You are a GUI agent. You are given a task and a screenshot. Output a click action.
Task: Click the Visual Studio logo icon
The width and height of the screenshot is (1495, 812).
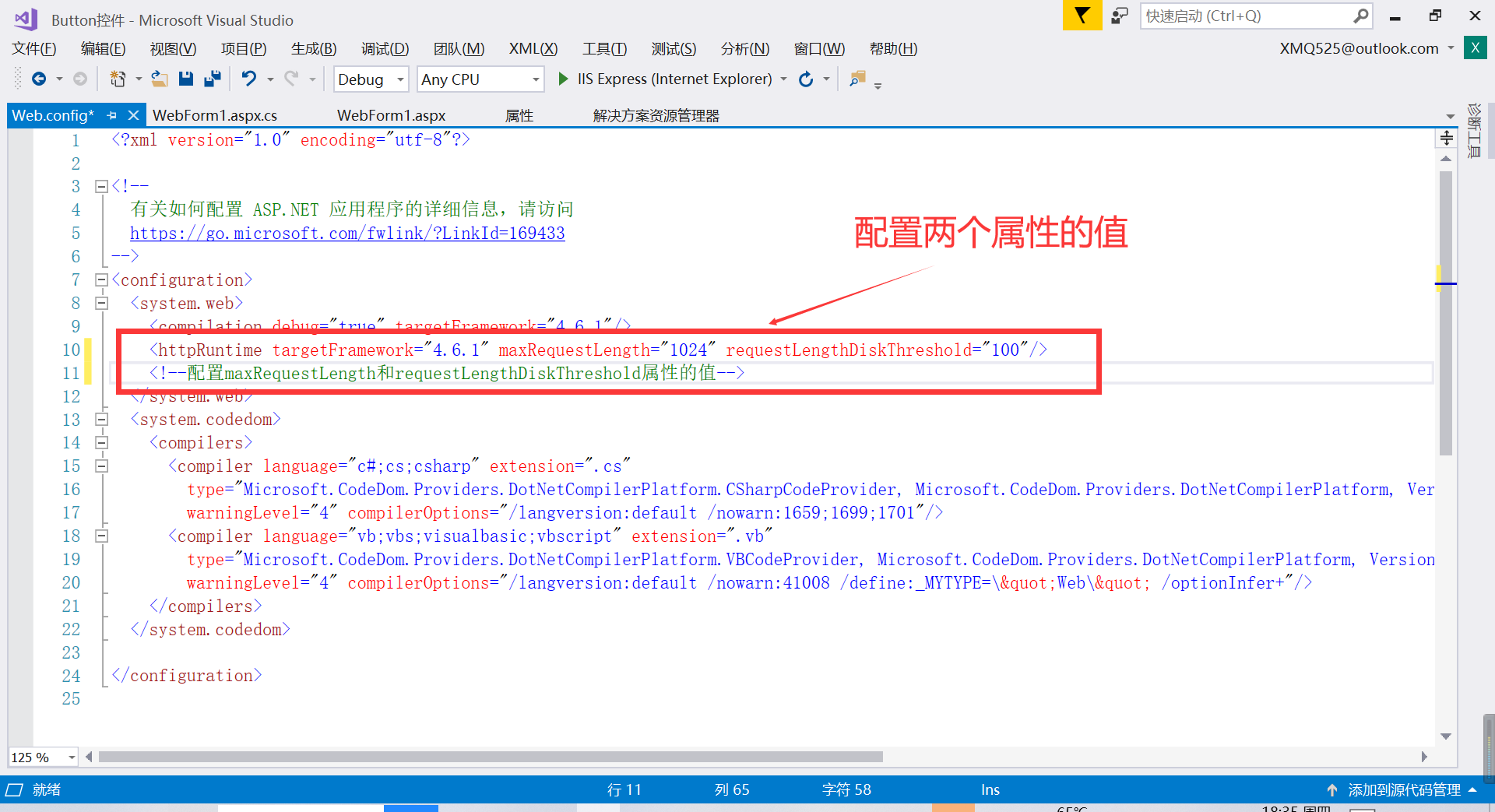[26, 19]
